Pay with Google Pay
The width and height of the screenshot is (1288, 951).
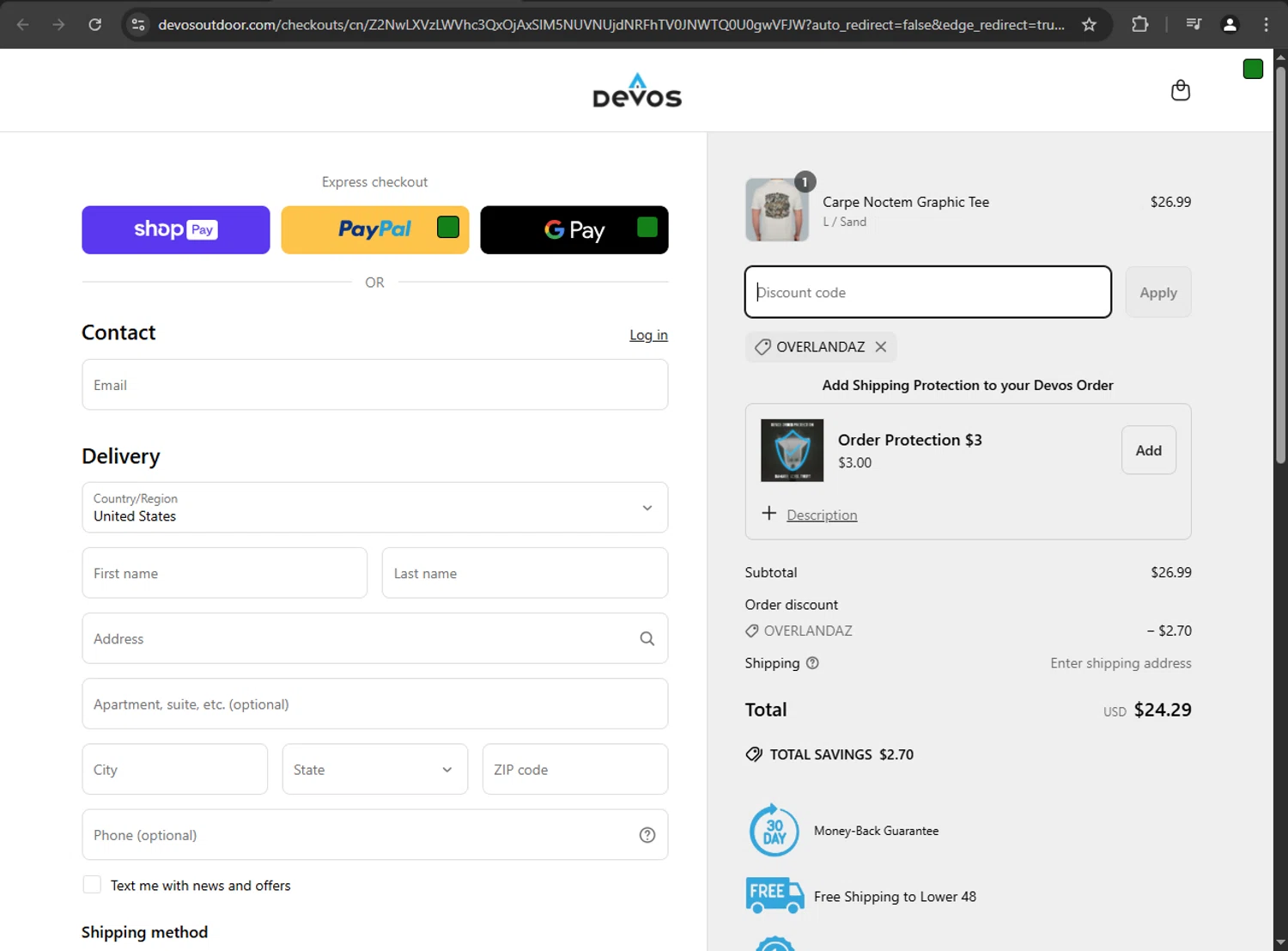click(574, 229)
